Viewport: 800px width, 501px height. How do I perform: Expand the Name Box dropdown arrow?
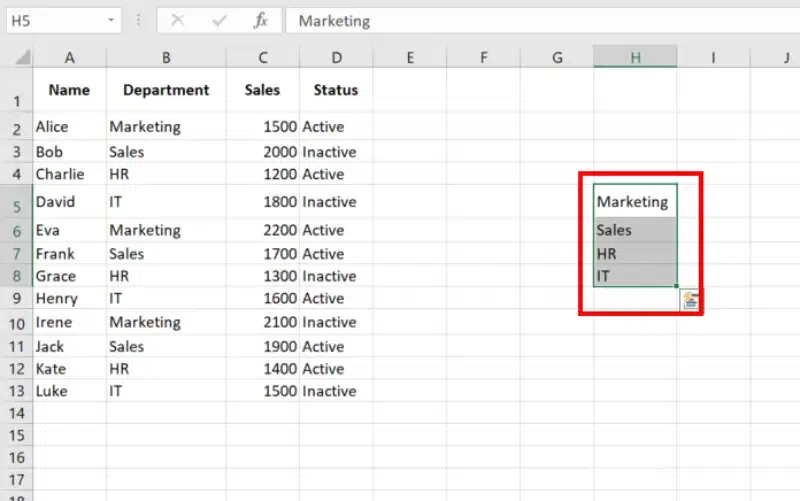click(108, 20)
